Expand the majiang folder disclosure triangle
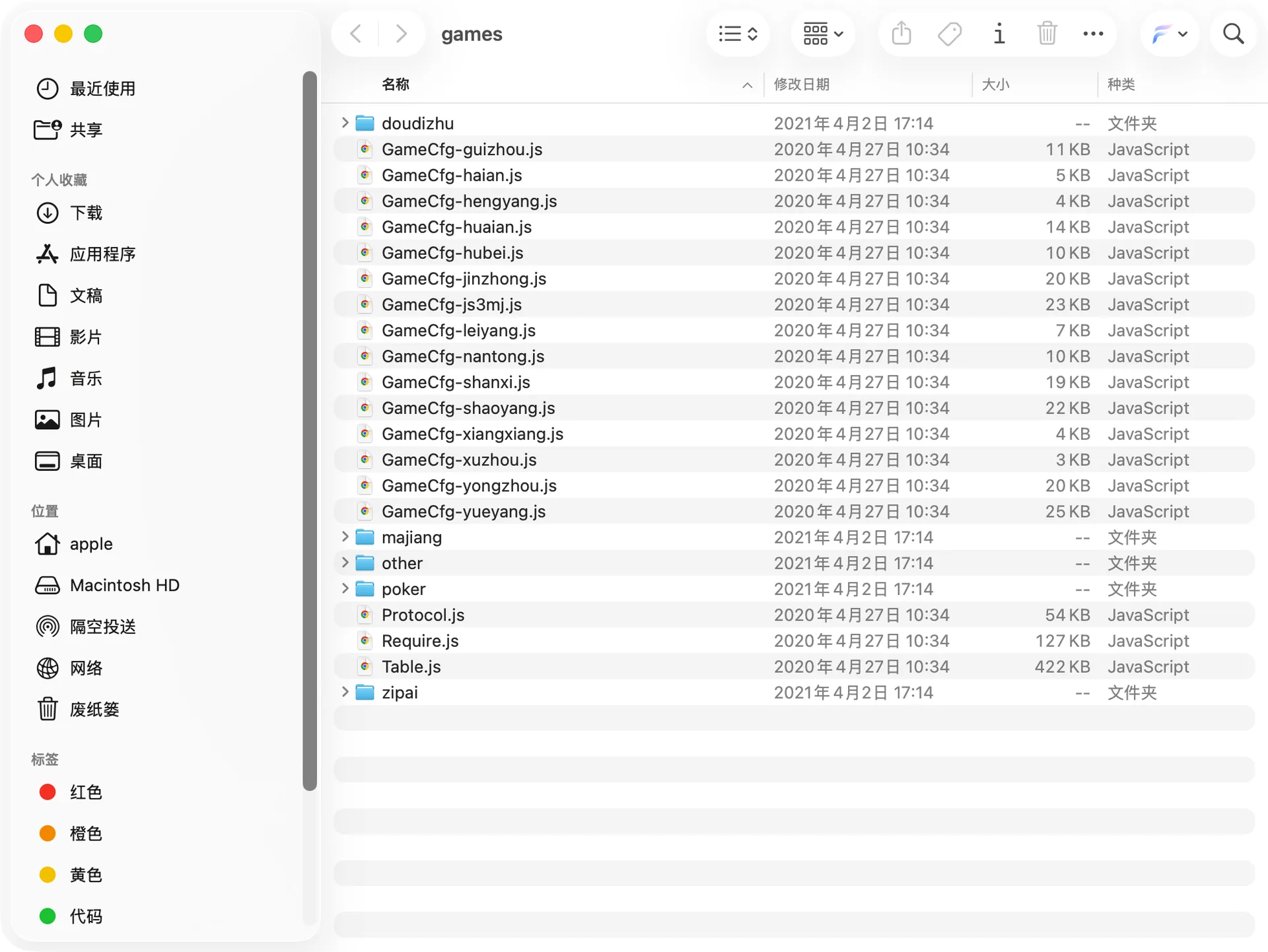Viewport: 1268px width, 952px height. pyautogui.click(x=344, y=537)
